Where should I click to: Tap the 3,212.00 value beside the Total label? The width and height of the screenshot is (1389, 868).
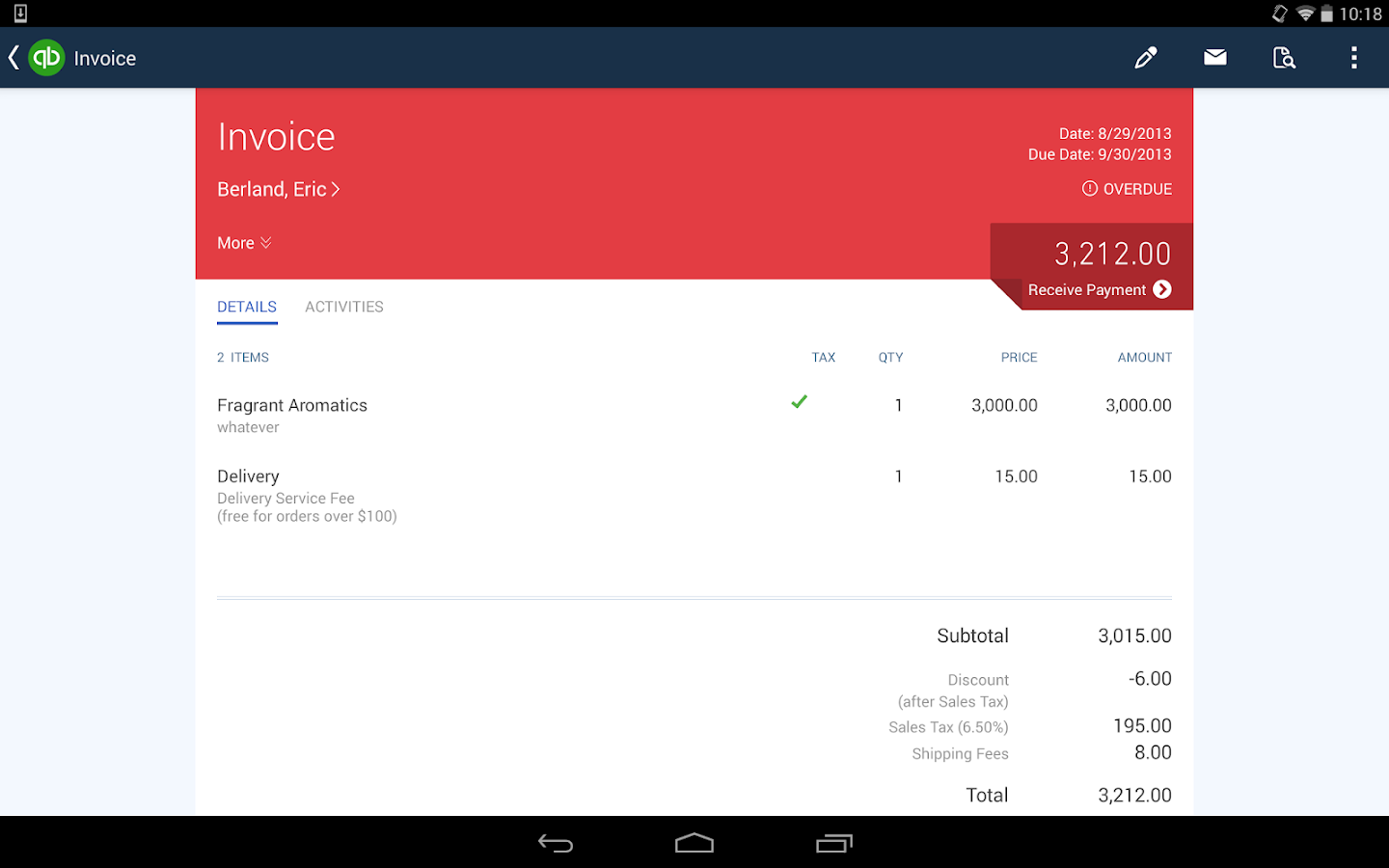coord(1134,795)
